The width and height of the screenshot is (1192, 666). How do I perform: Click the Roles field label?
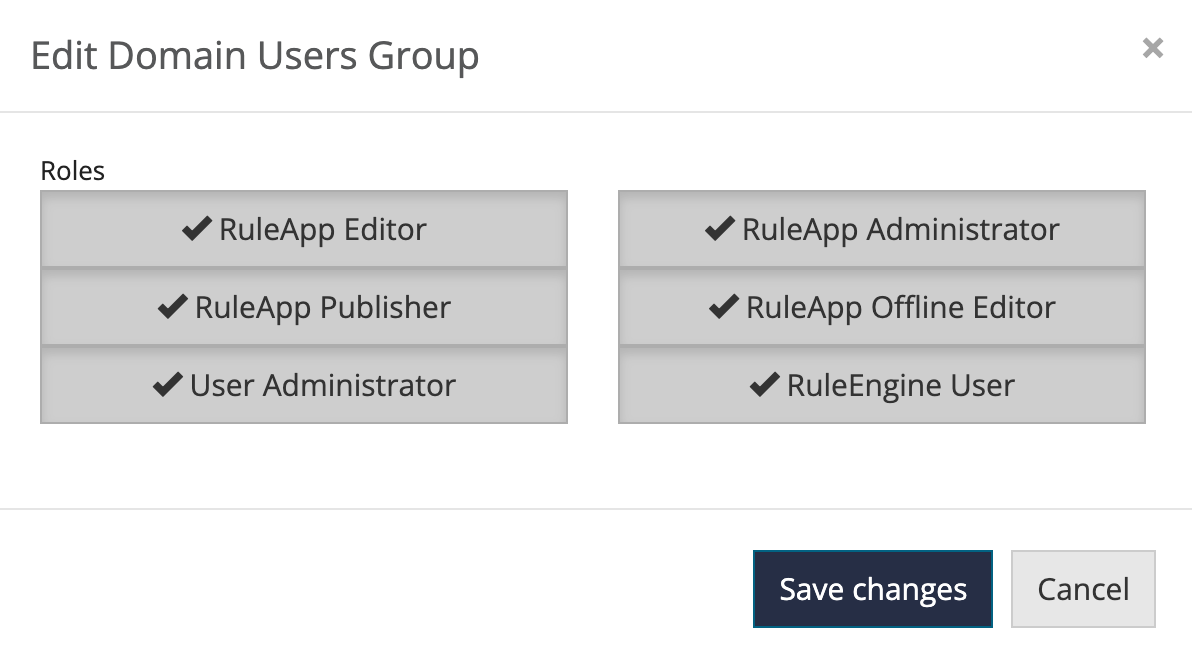pyautogui.click(x=72, y=171)
